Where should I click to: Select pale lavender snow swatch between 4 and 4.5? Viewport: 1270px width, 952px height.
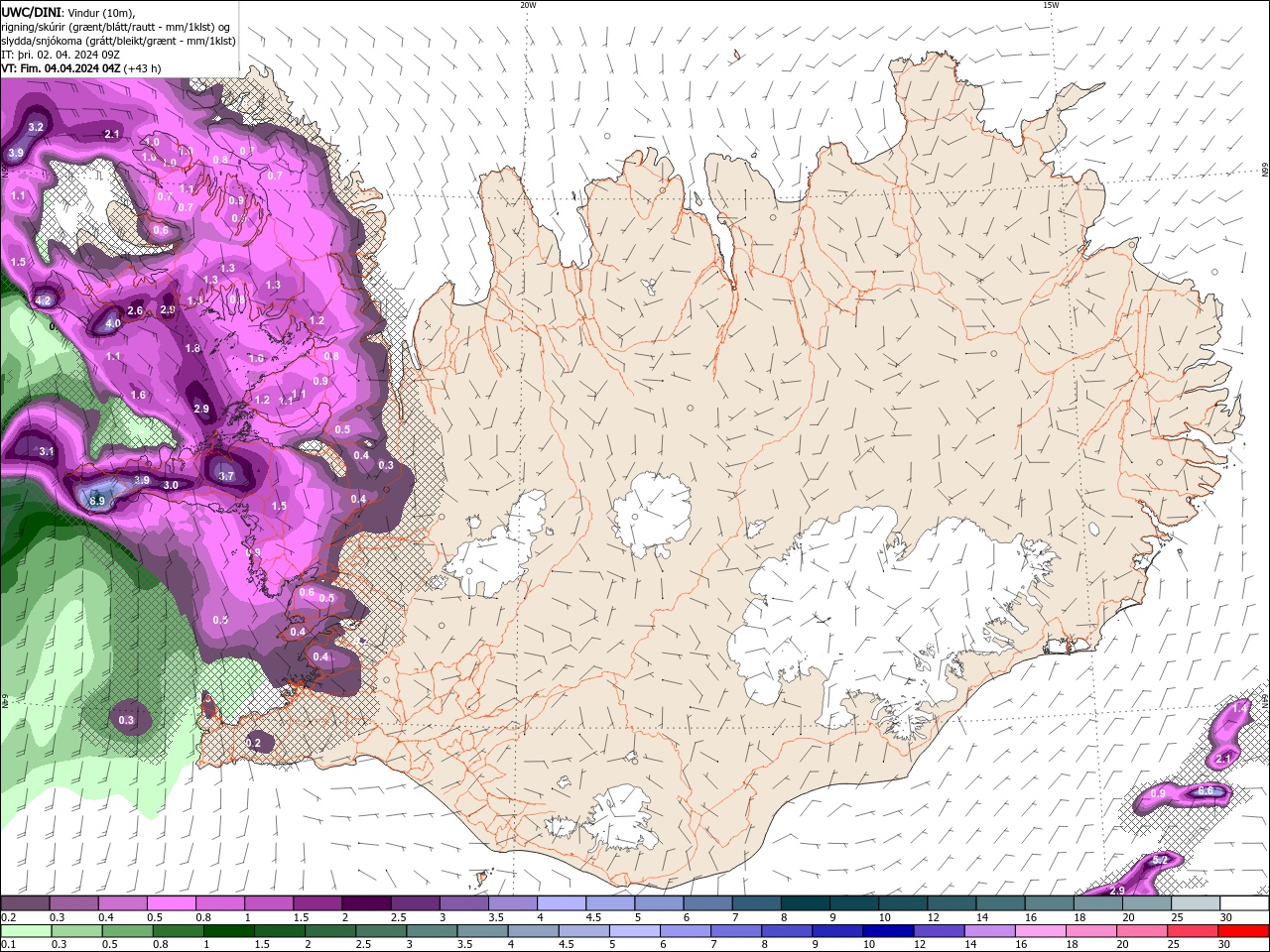pyautogui.click(x=562, y=903)
